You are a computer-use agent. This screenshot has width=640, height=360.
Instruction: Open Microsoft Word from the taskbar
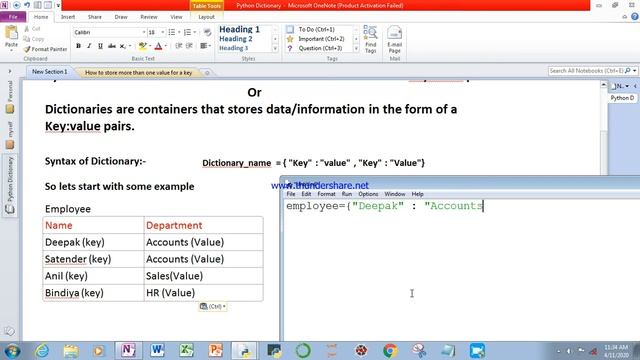[x=157, y=351]
